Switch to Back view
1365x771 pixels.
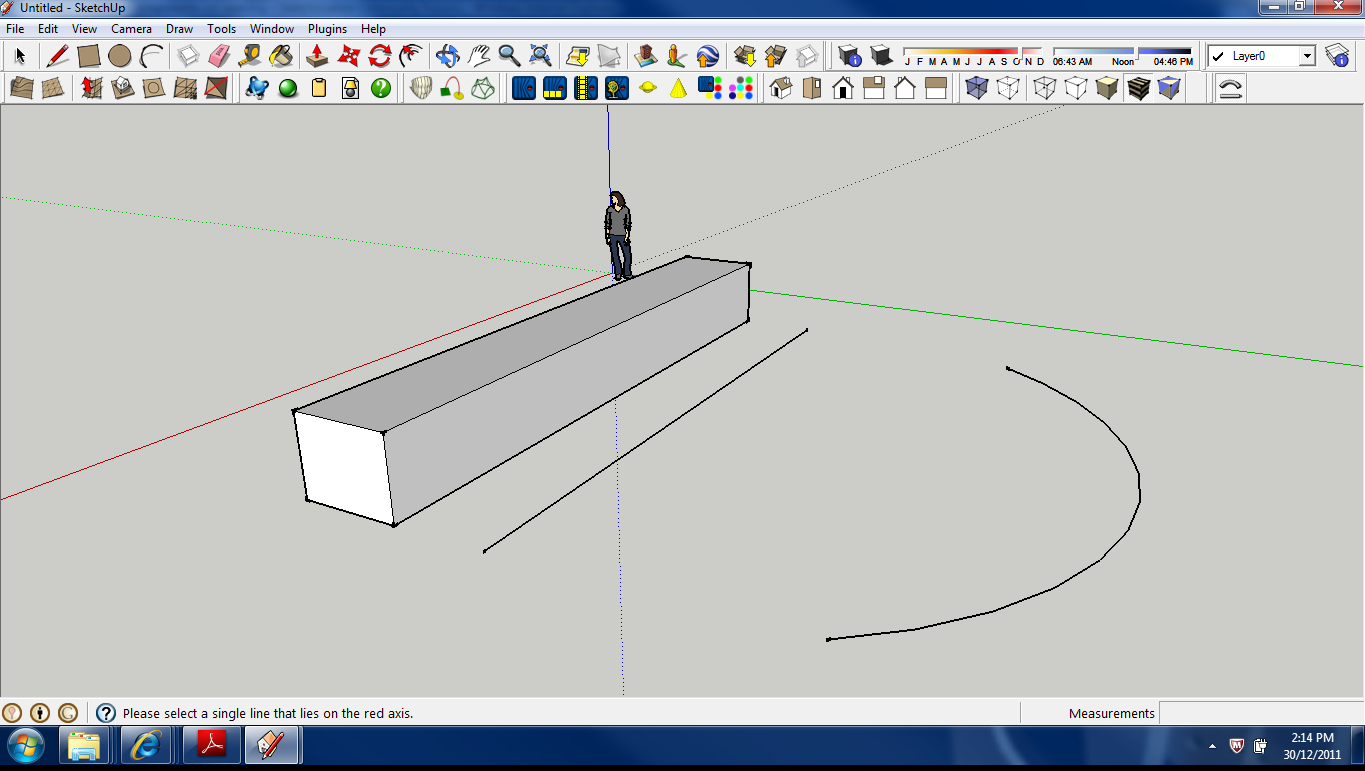pyautogui.click(x=905, y=88)
